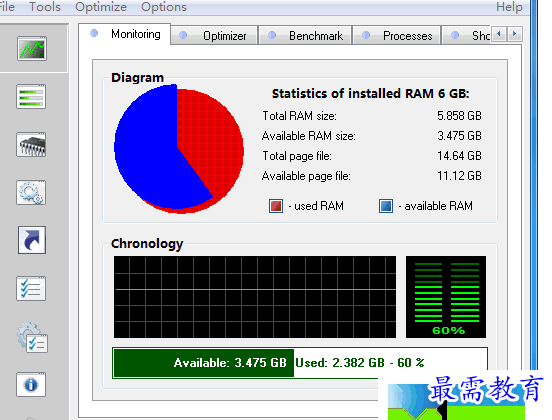552x420 pixels.
Task: Click the Diagram group title
Action: click(x=137, y=77)
